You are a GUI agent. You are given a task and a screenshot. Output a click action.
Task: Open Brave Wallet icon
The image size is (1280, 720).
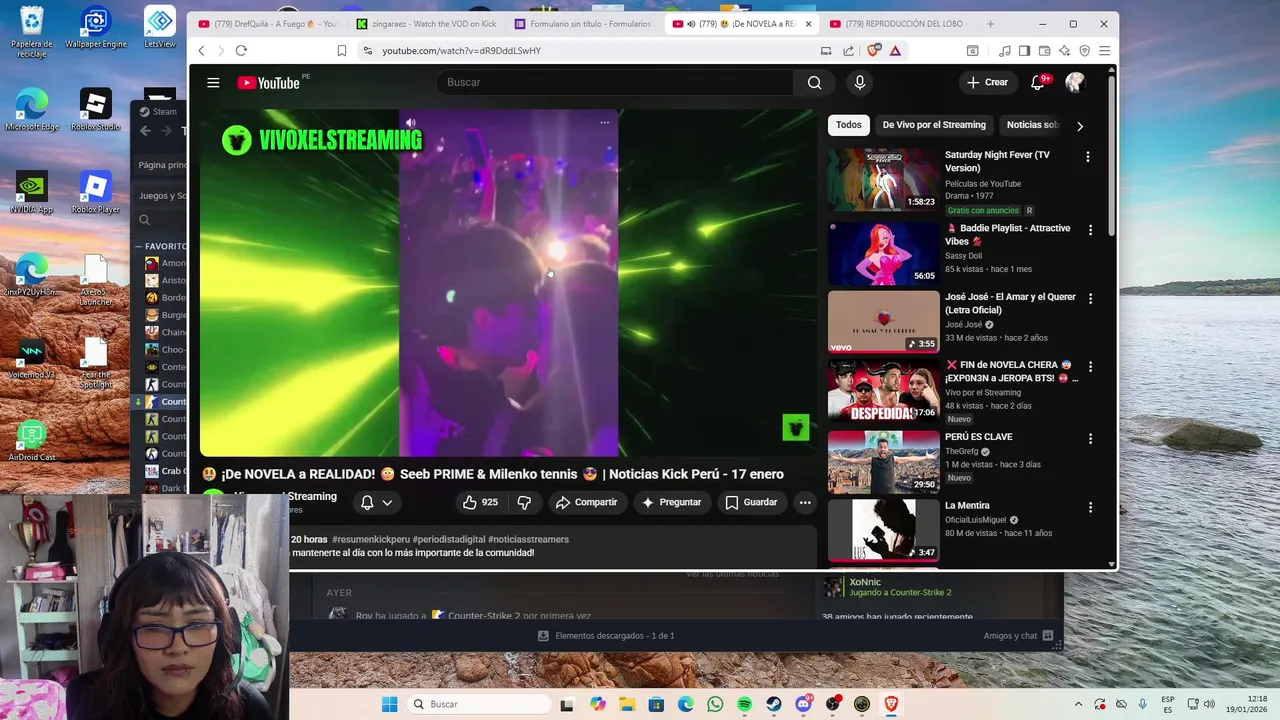tap(1044, 50)
